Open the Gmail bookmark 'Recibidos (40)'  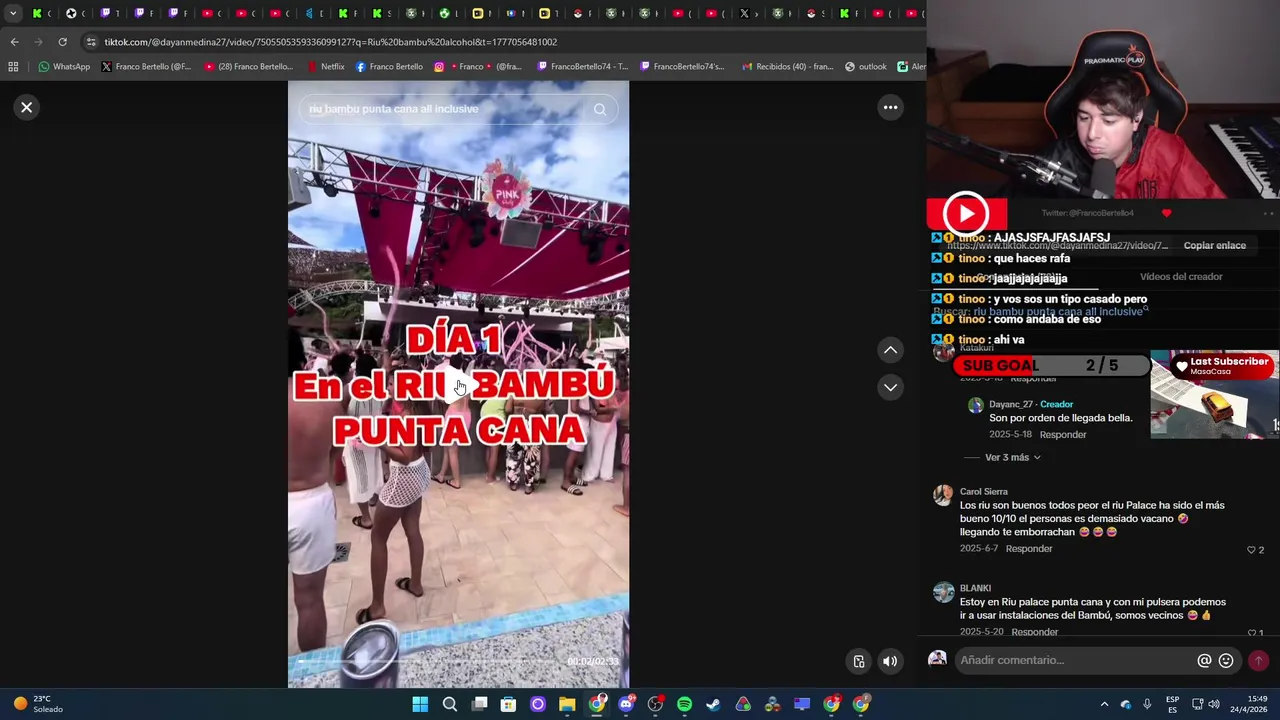pyautogui.click(x=787, y=67)
